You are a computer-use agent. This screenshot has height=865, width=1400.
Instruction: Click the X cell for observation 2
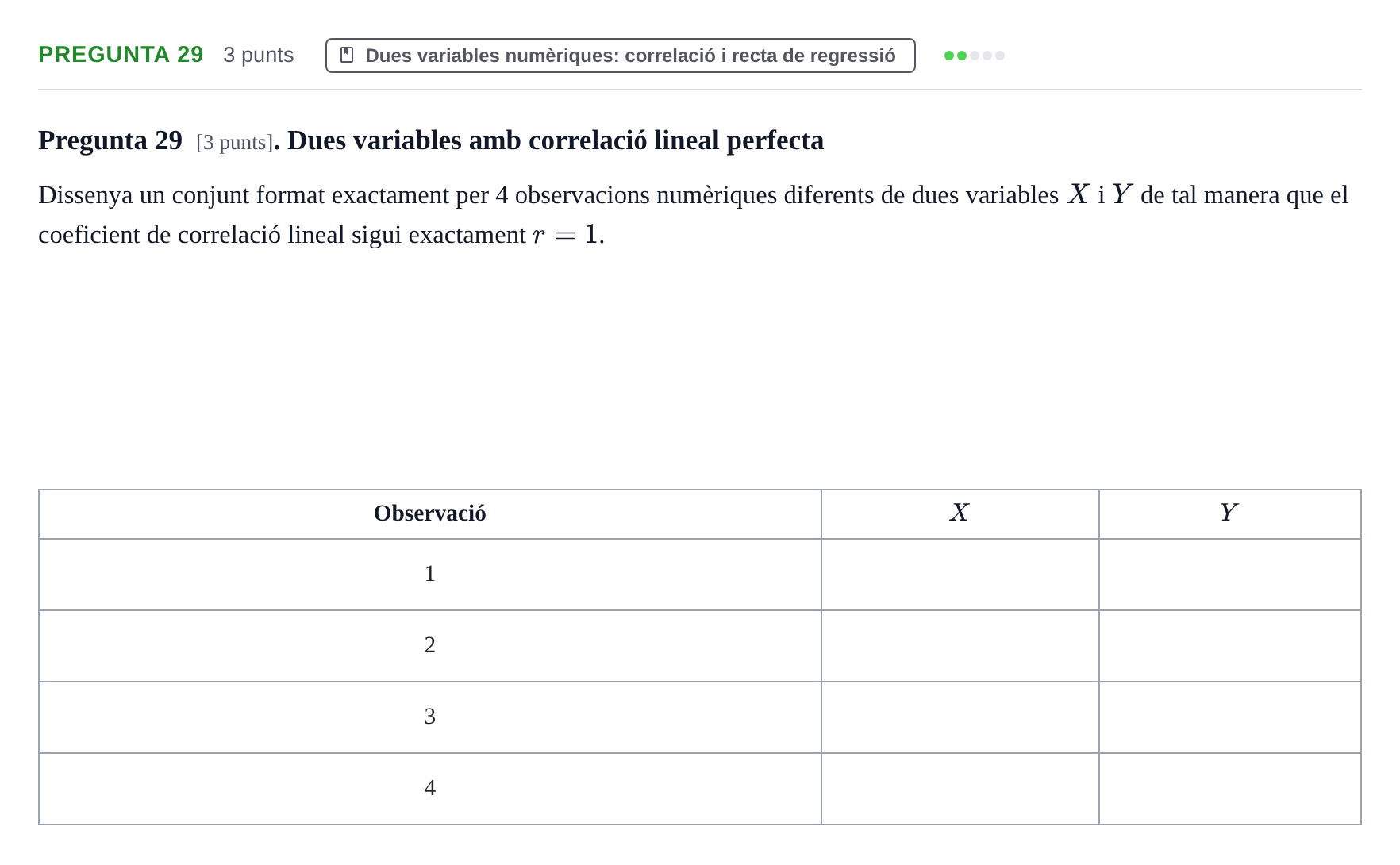(960, 646)
